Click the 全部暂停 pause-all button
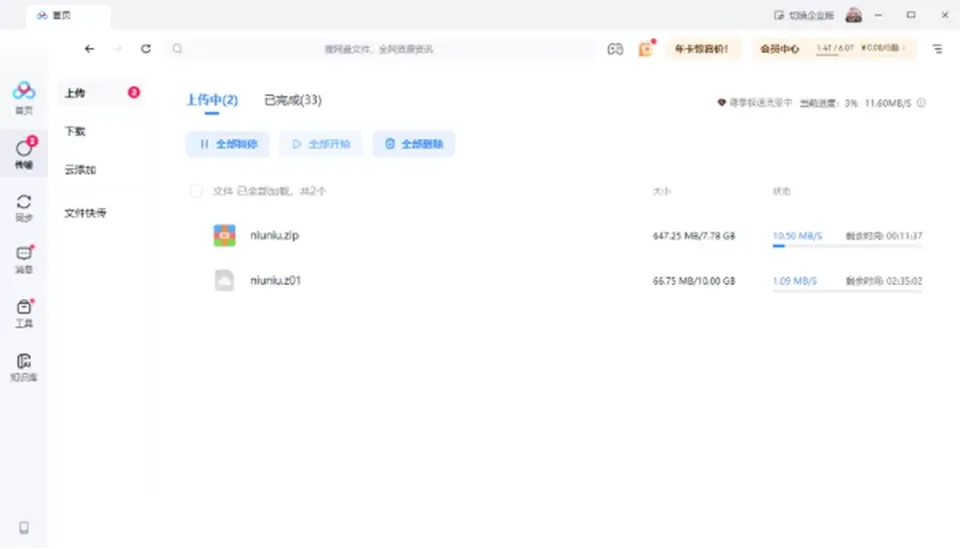This screenshot has width=960, height=549. pos(228,144)
